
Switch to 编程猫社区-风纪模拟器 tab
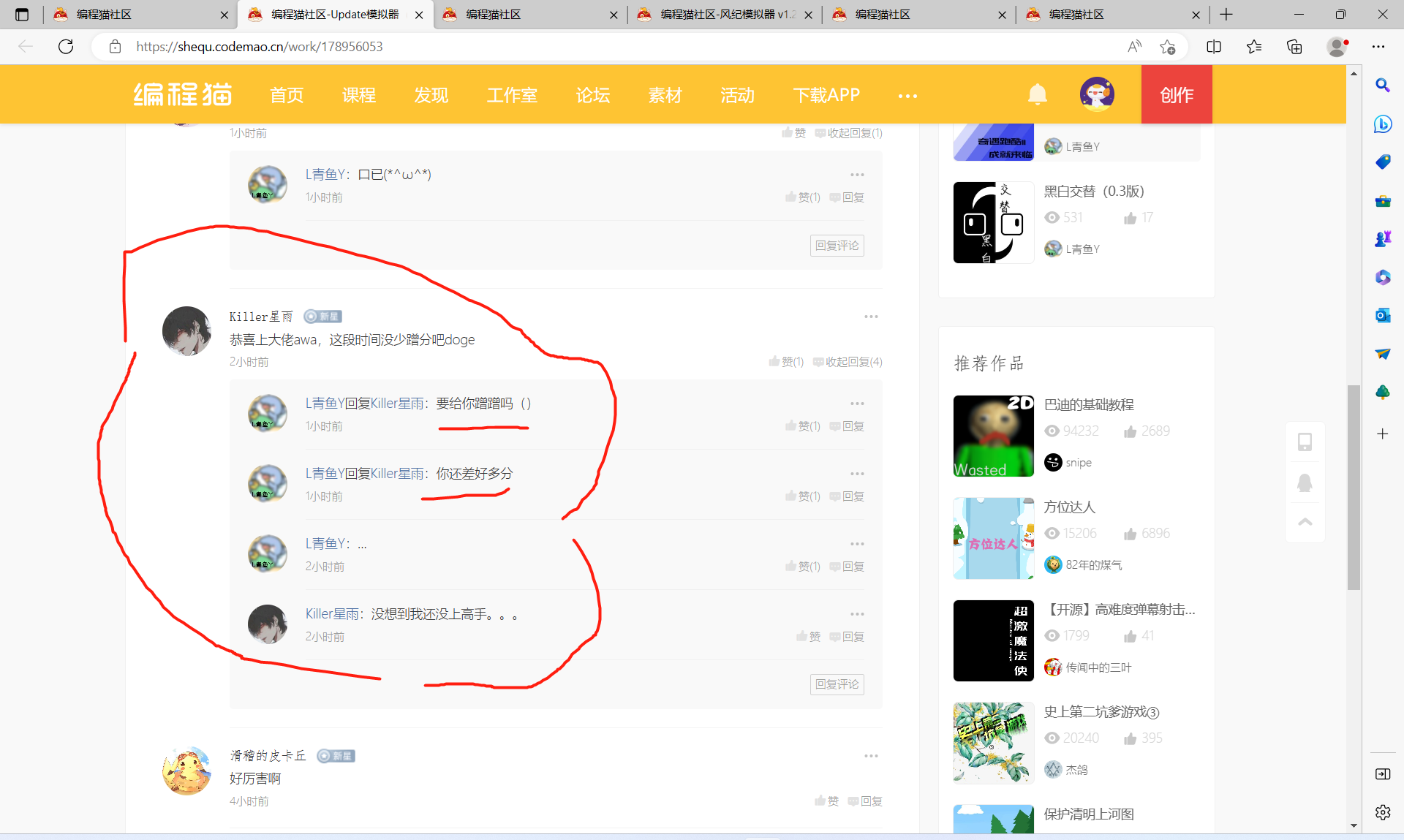(725, 15)
